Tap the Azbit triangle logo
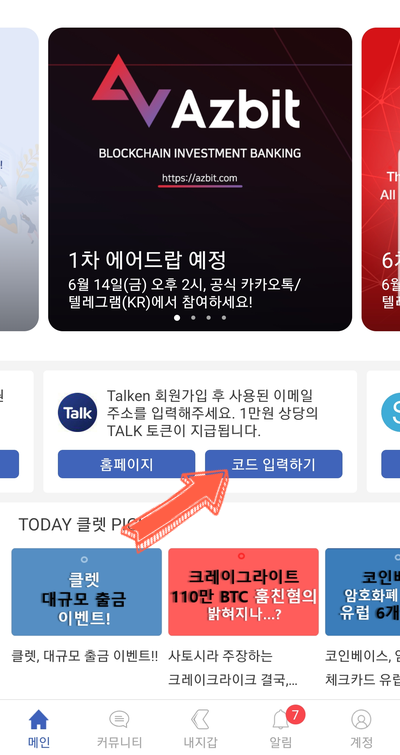This screenshot has width=400, height=755. 131,91
